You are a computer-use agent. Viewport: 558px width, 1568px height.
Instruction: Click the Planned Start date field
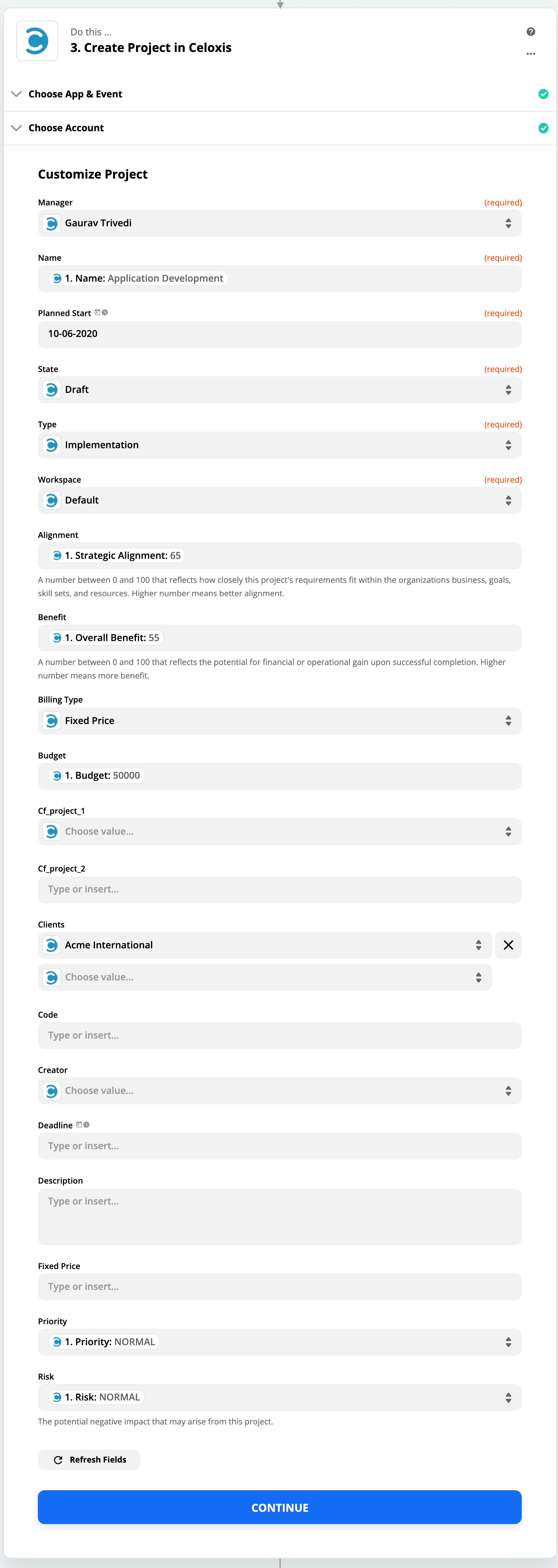point(279,334)
